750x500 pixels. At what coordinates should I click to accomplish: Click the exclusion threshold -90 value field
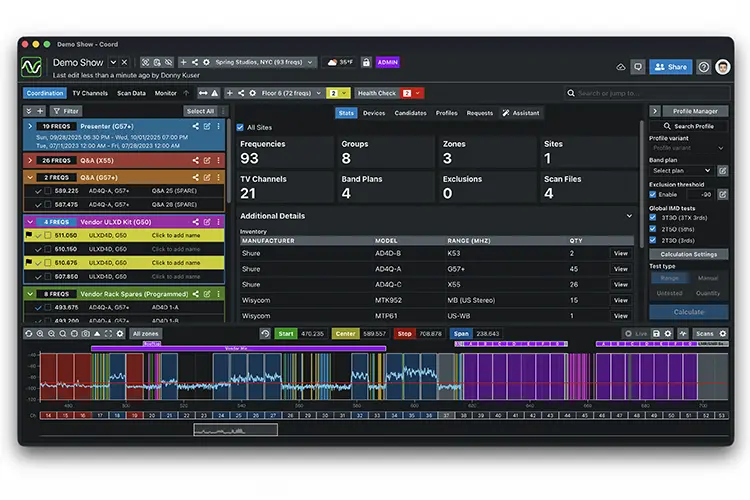701,194
